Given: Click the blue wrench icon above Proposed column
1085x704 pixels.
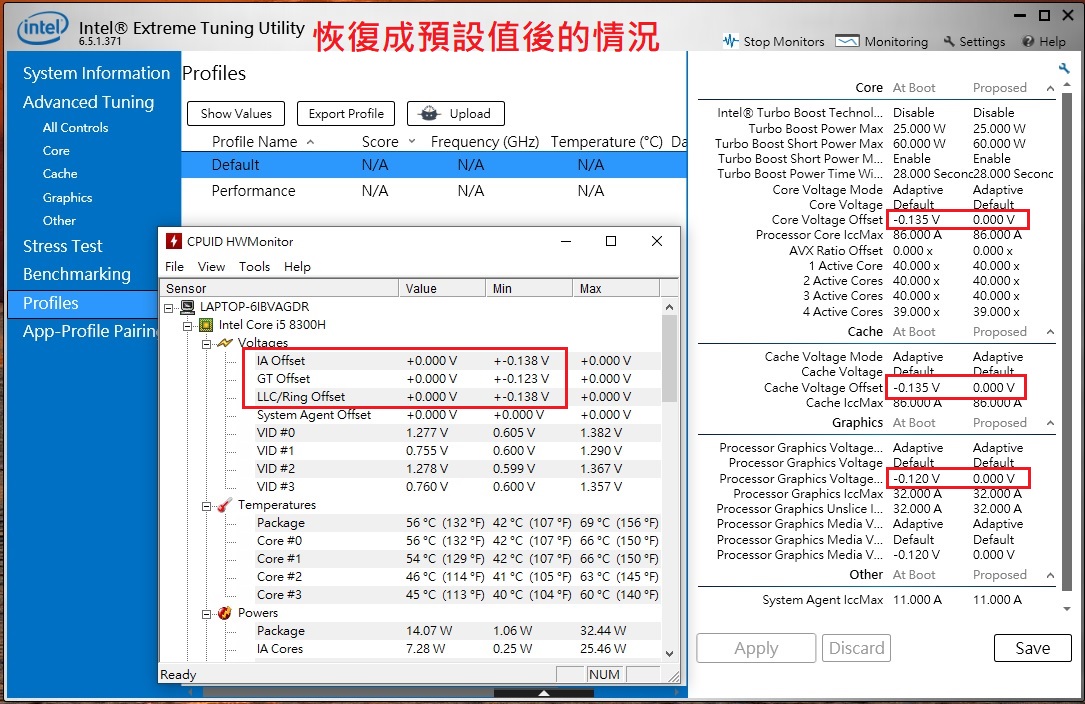Looking at the screenshot, I should [x=1063, y=66].
